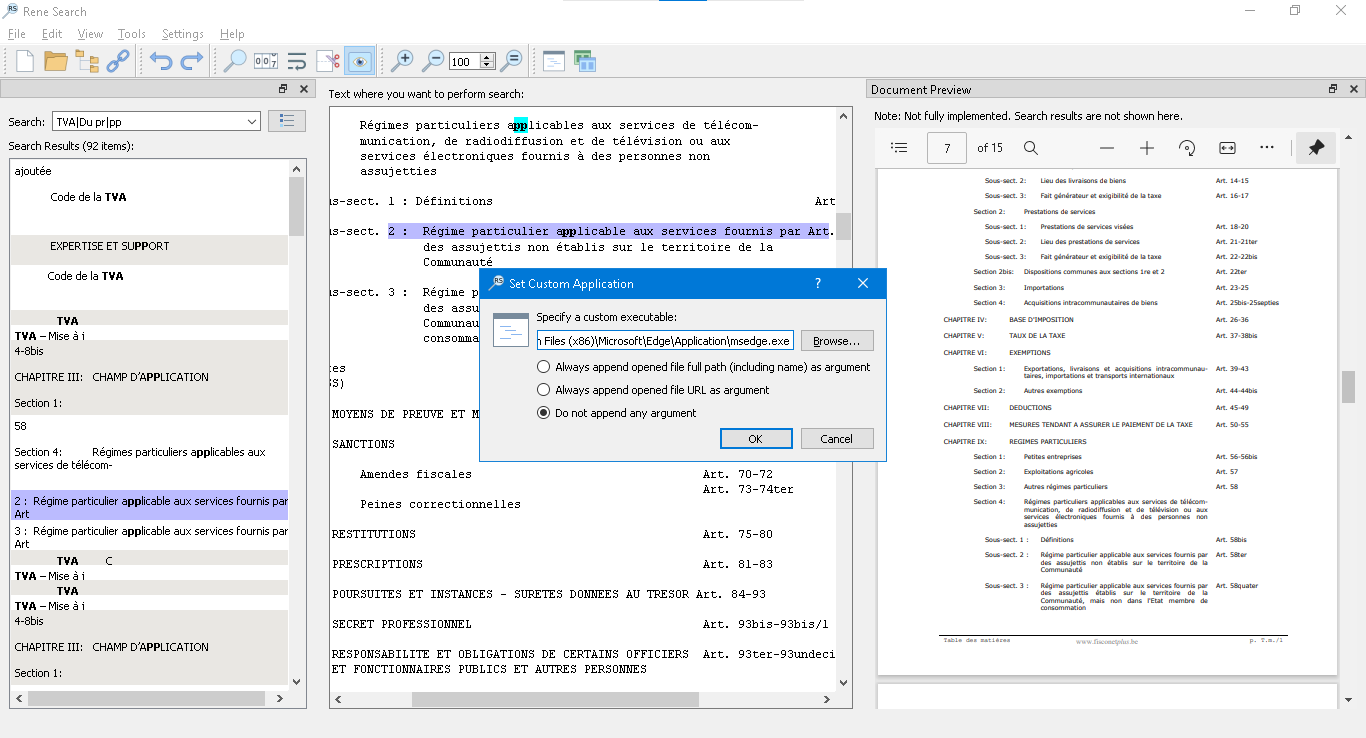The width and height of the screenshot is (1366, 738).
Task: Select the 'ajoutée' search result row
Action: [x=150, y=171]
